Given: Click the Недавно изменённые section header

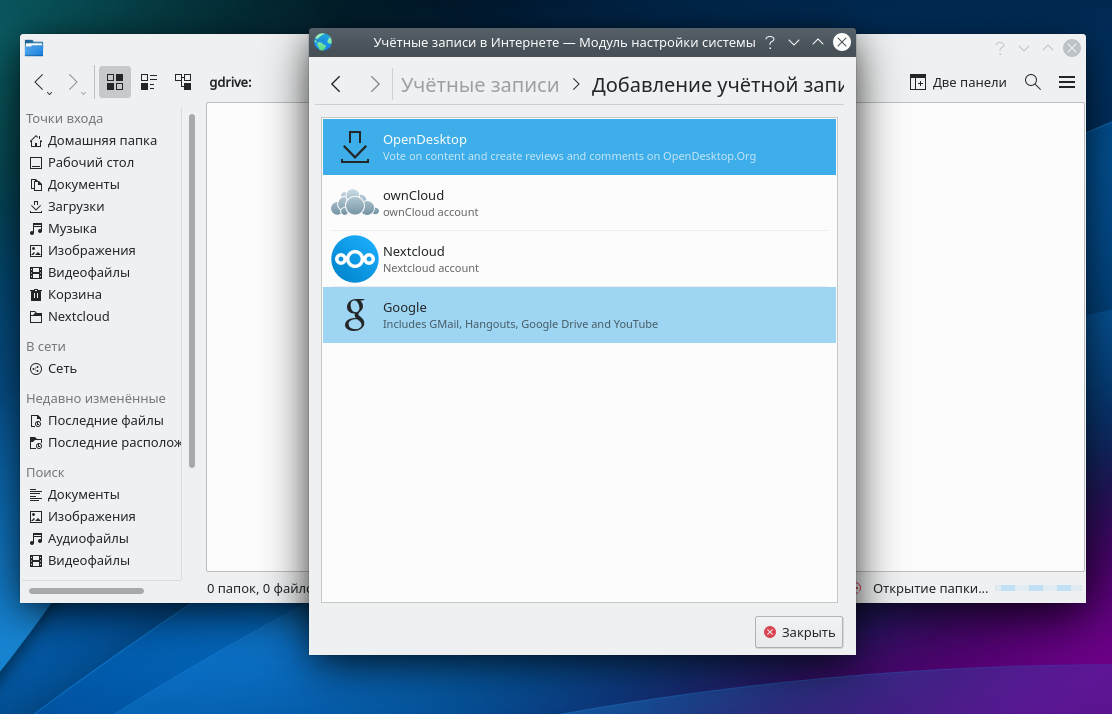Looking at the screenshot, I should pos(96,398).
